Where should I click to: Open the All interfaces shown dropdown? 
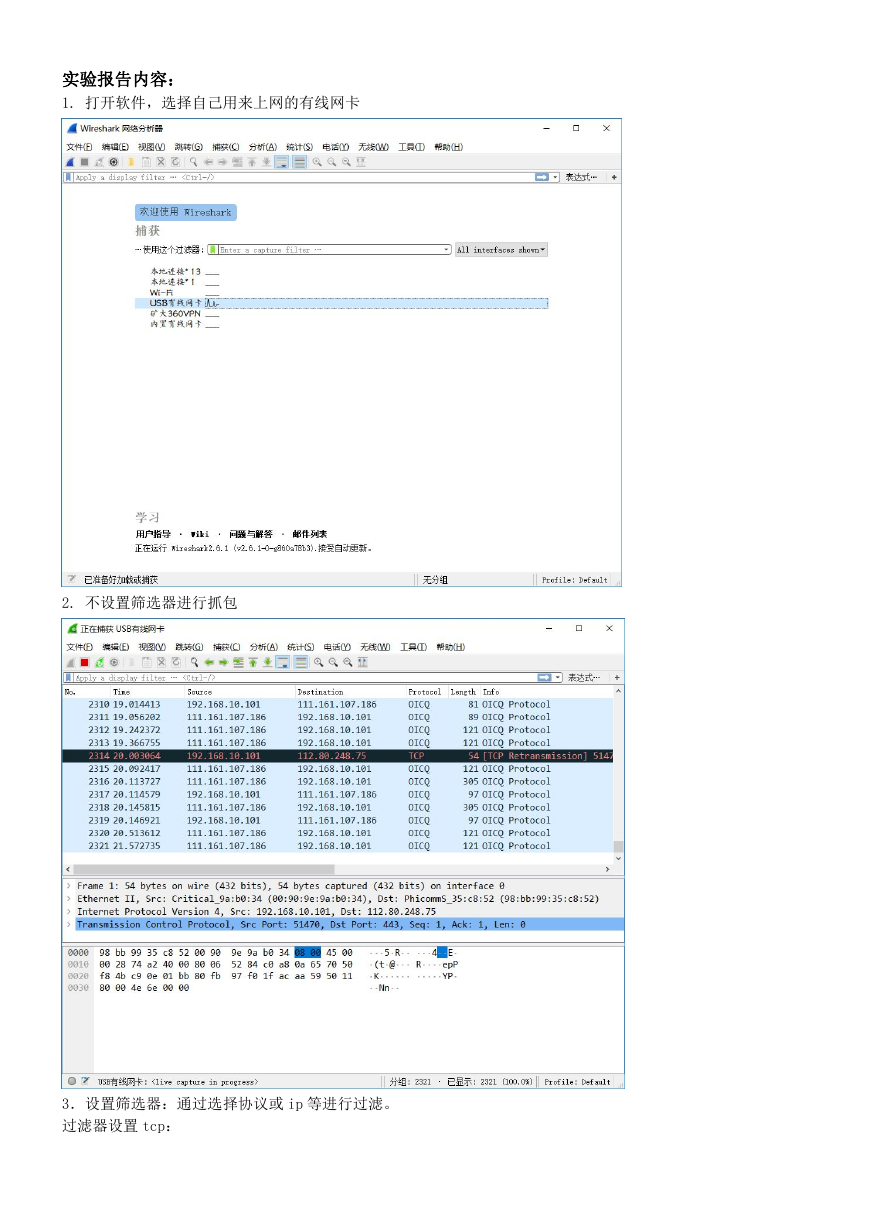click(x=501, y=250)
